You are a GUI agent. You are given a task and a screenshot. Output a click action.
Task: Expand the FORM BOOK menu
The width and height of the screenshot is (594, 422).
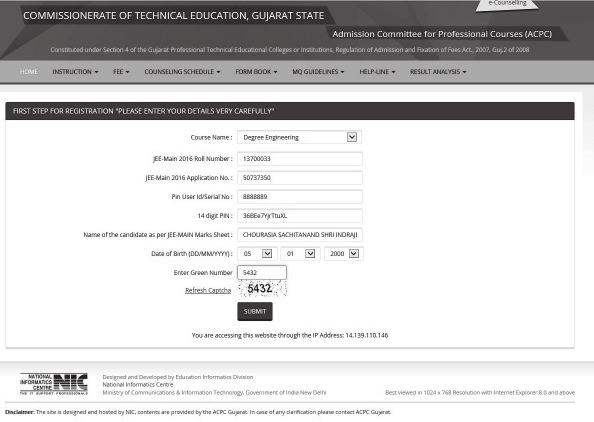click(x=256, y=72)
